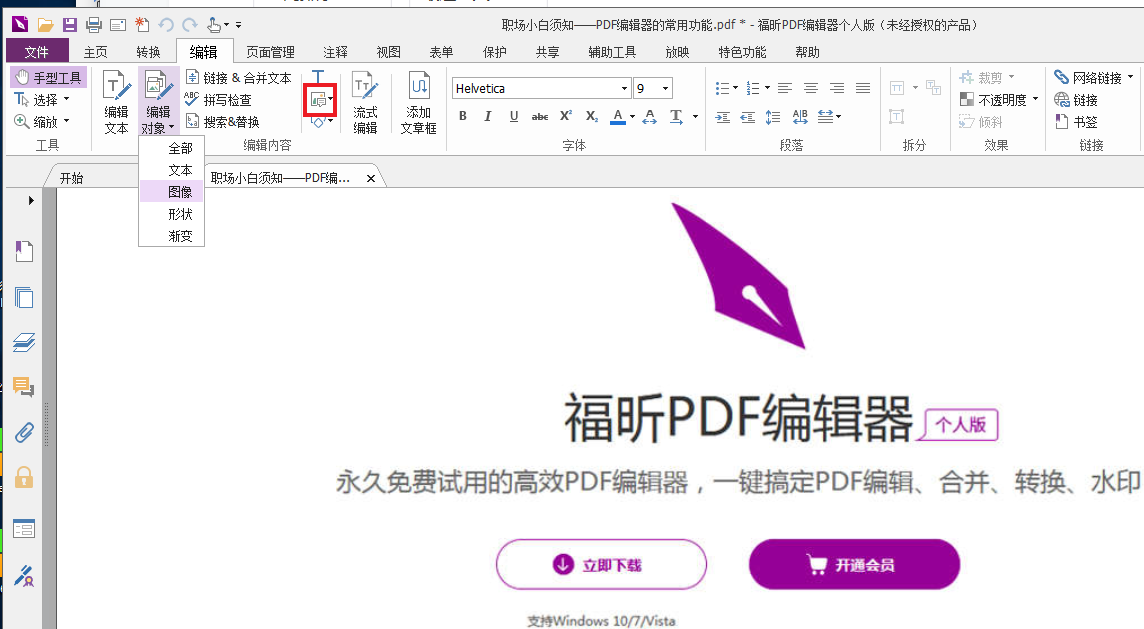Open the comments panel in left sidebar

coord(24,387)
